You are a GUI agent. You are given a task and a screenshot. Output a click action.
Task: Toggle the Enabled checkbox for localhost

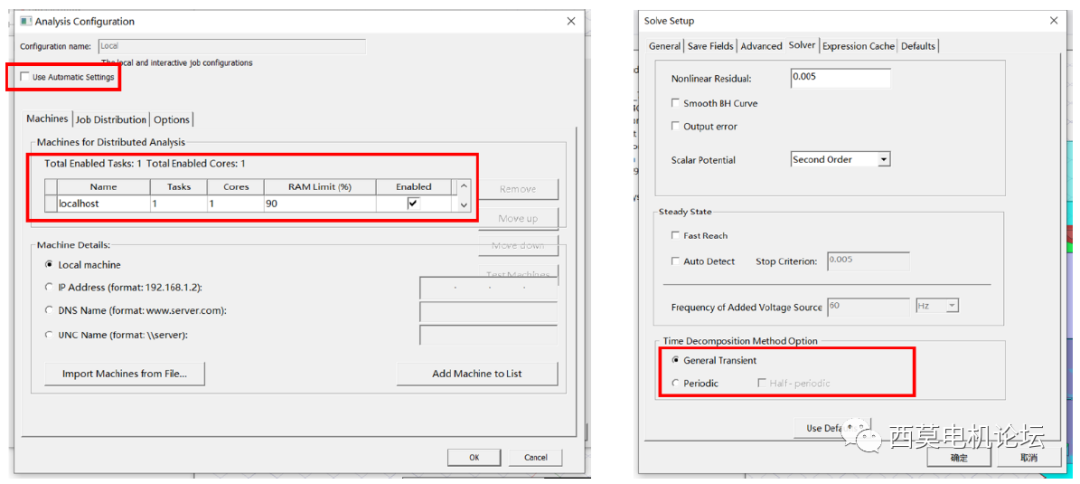pyautogui.click(x=413, y=204)
